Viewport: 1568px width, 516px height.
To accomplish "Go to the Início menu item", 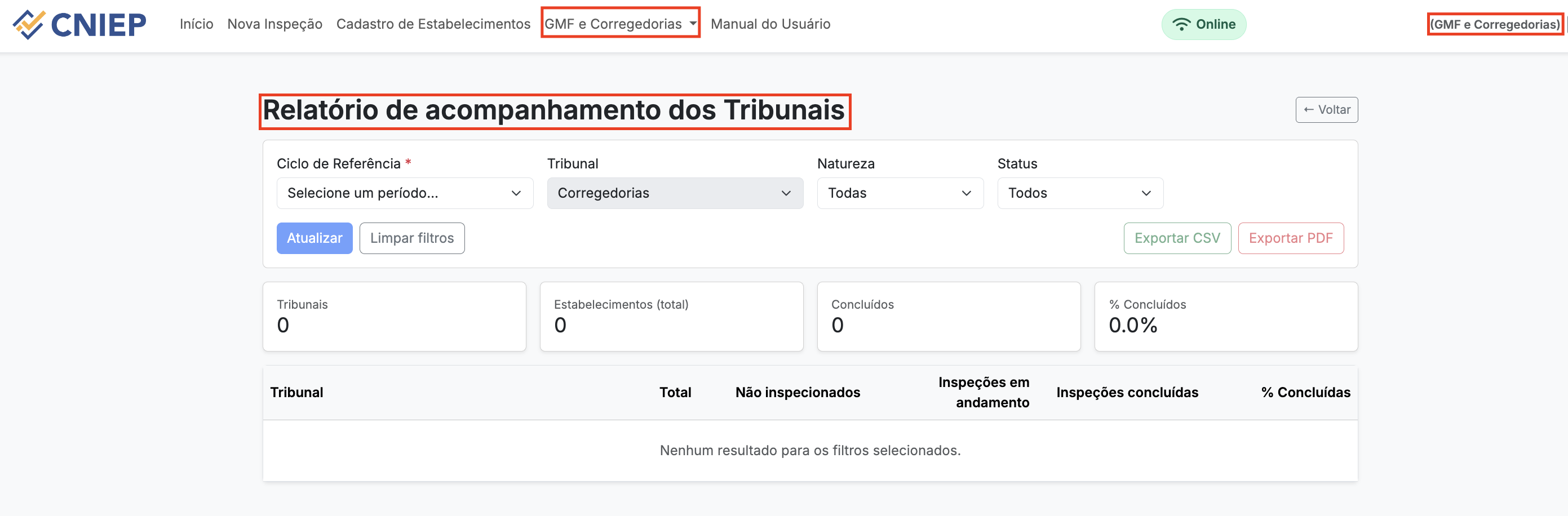I will tap(196, 24).
